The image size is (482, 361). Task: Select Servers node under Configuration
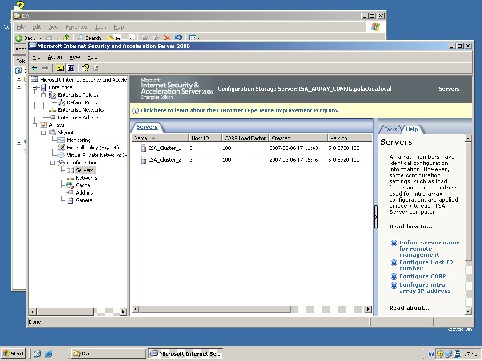(85, 170)
